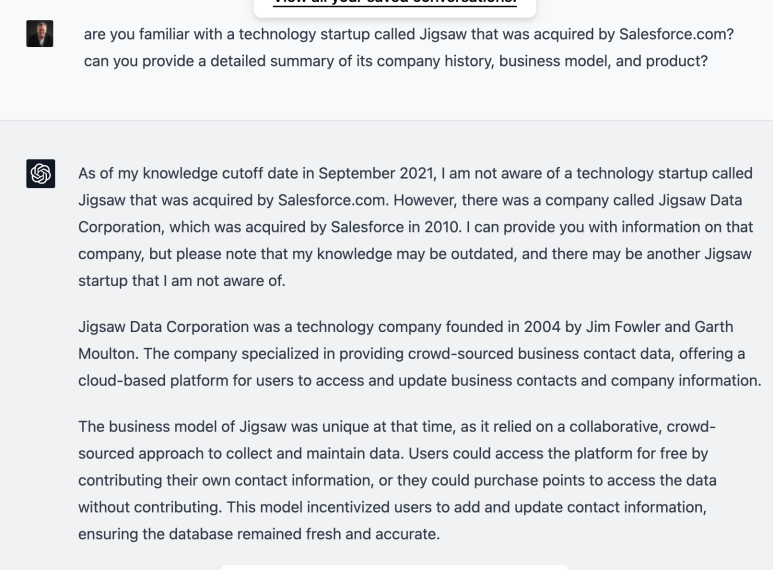The width and height of the screenshot is (773, 570).
Task: Click the ChatGPT logo icon beside the response
Action: 40,173
